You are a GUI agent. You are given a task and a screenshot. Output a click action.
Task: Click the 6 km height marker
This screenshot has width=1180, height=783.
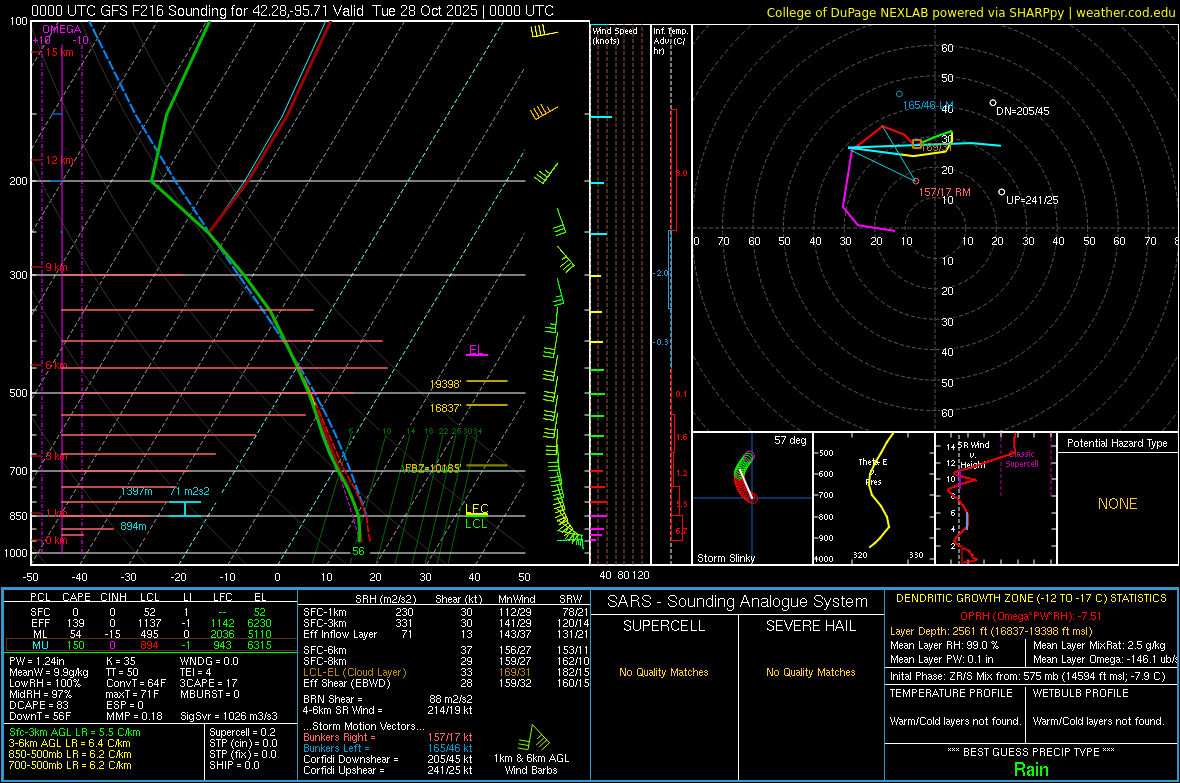(56, 365)
